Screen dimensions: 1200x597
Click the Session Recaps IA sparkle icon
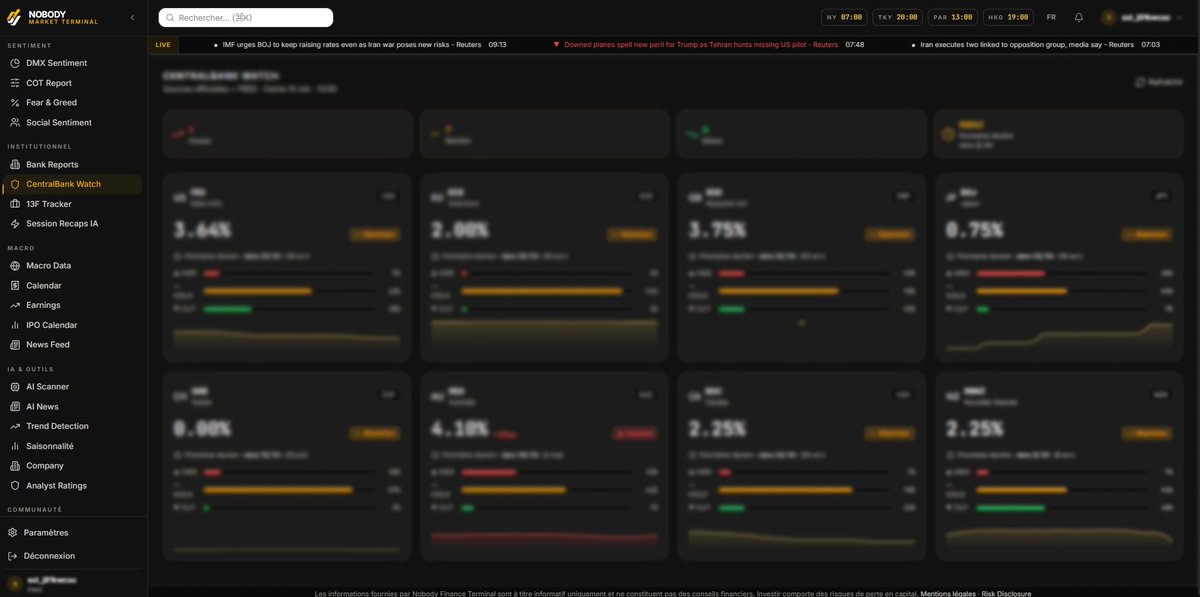[x=15, y=223]
